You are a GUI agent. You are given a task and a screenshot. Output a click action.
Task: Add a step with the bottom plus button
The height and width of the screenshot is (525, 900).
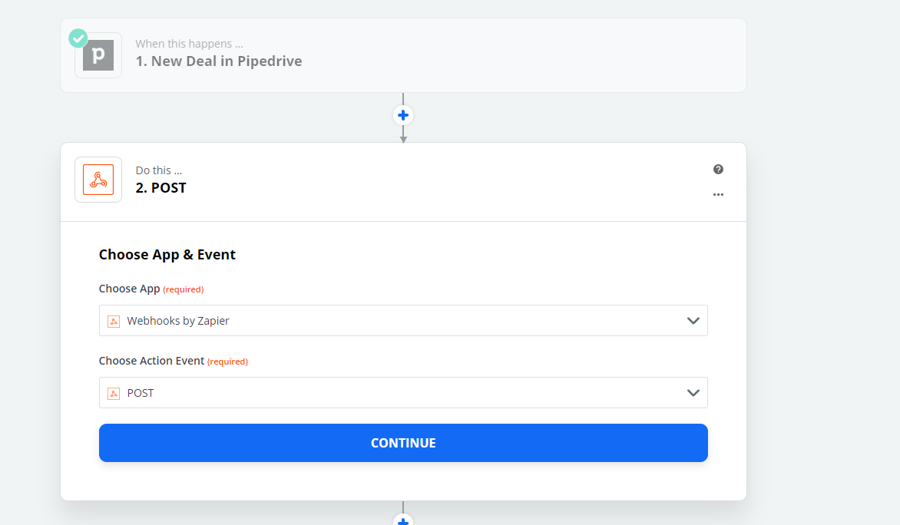(x=403, y=520)
